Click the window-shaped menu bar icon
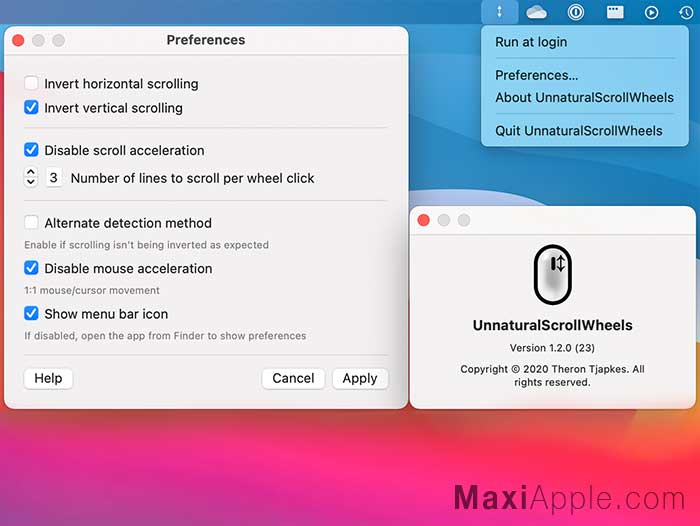The height and width of the screenshot is (526, 700). tap(615, 12)
